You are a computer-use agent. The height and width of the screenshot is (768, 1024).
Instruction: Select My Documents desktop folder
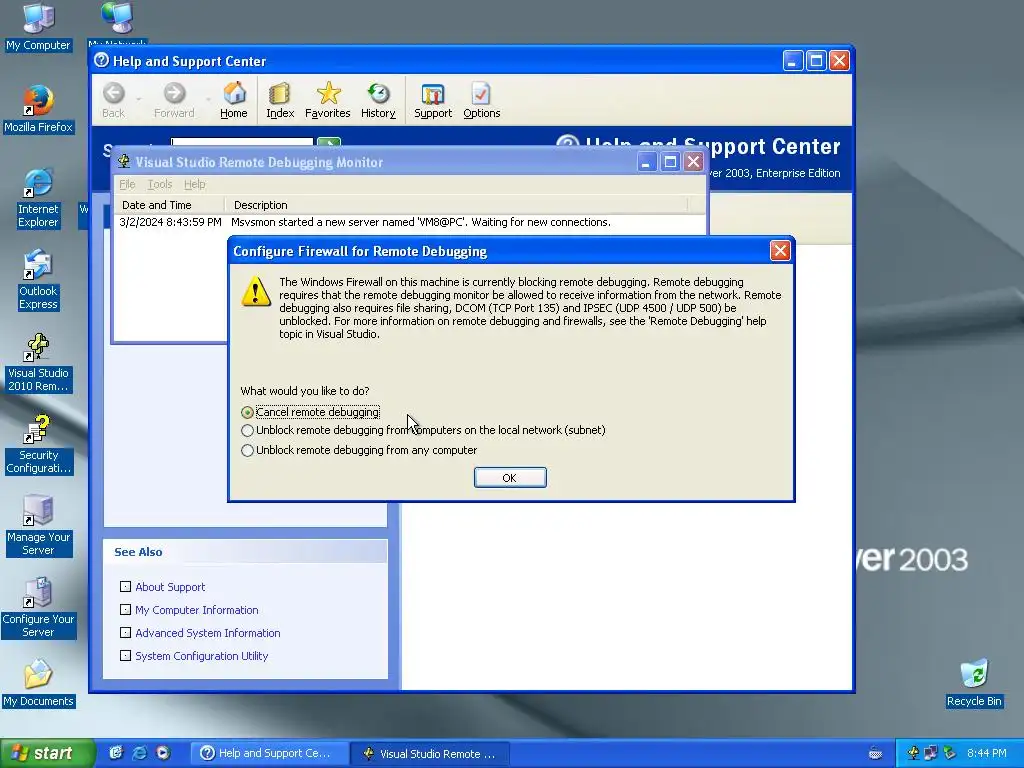tap(39, 683)
